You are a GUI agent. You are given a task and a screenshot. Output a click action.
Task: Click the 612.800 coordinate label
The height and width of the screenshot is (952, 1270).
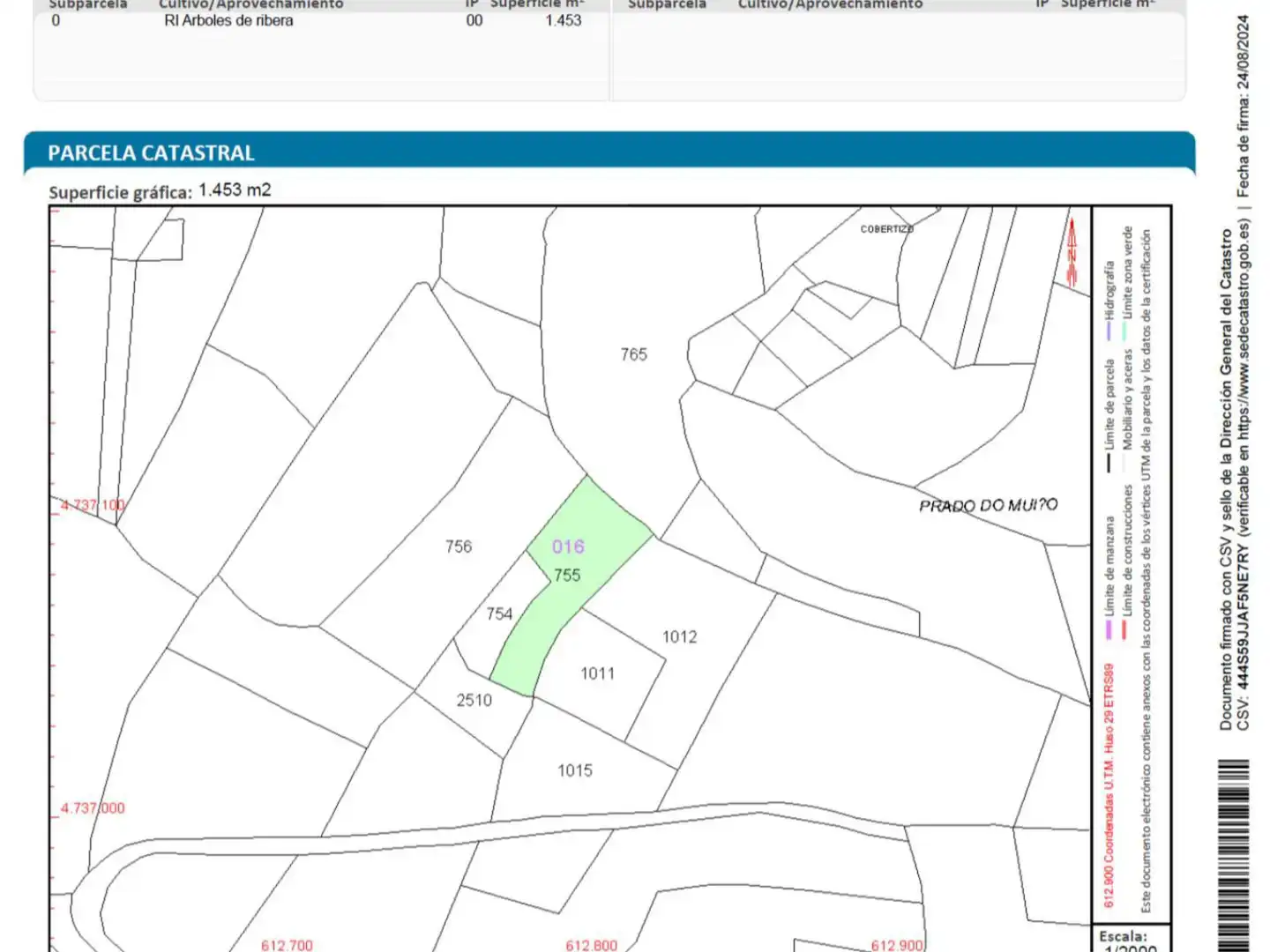(x=591, y=945)
